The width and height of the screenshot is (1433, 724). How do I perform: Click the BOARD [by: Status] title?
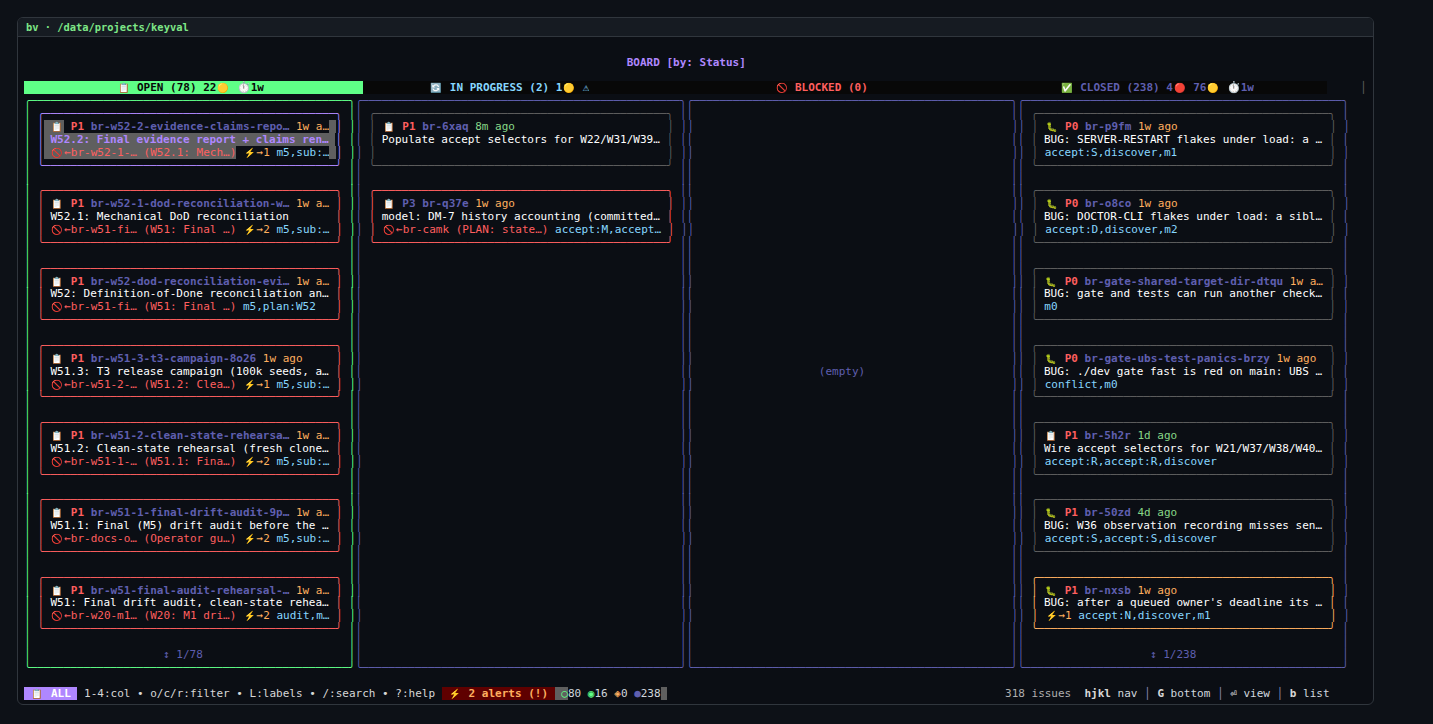click(x=686, y=62)
